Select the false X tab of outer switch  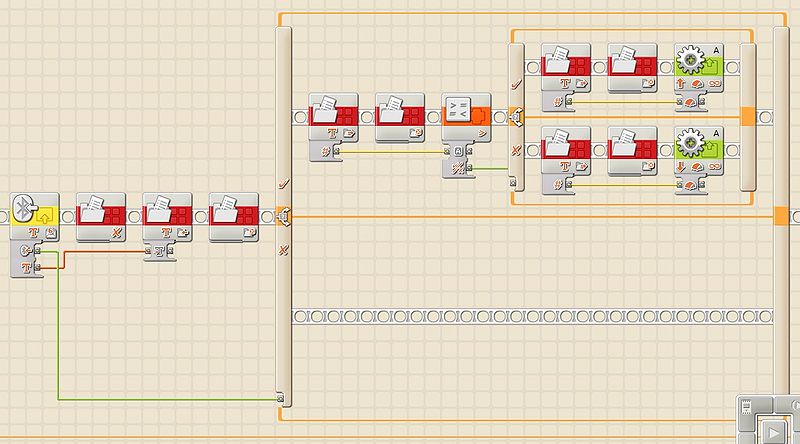coord(283,249)
